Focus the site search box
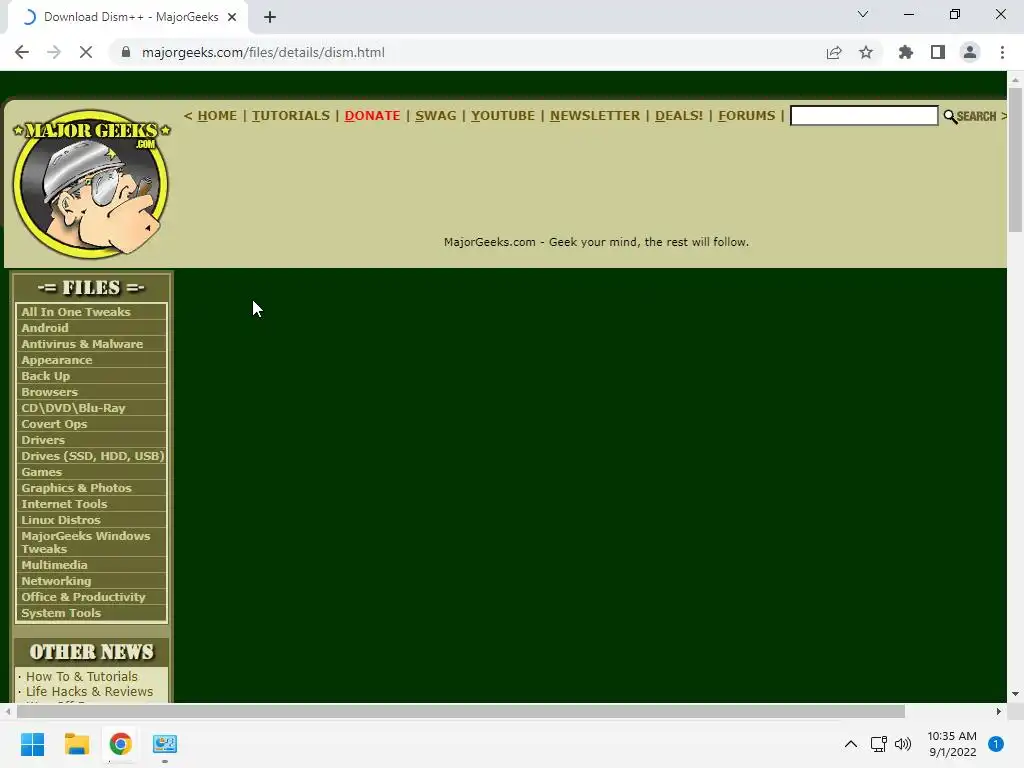 pos(864,116)
